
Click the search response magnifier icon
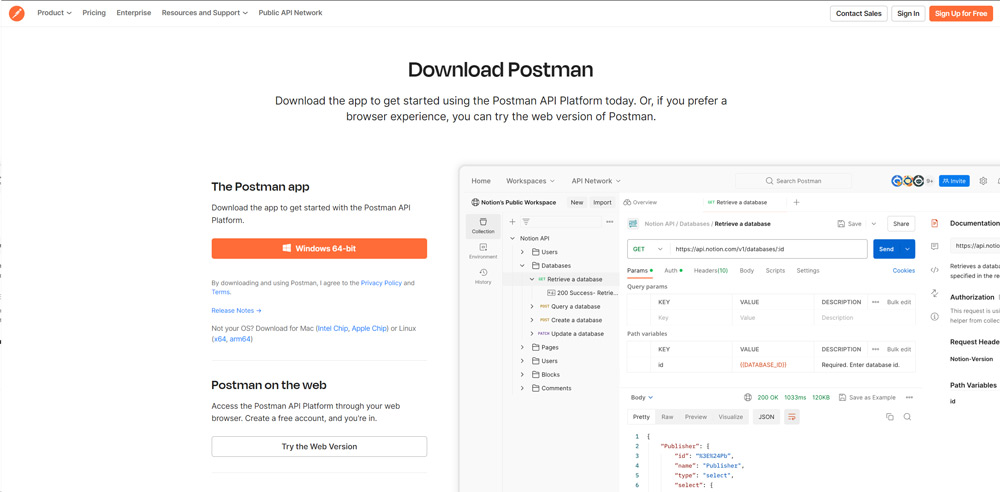pyautogui.click(x=907, y=417)
